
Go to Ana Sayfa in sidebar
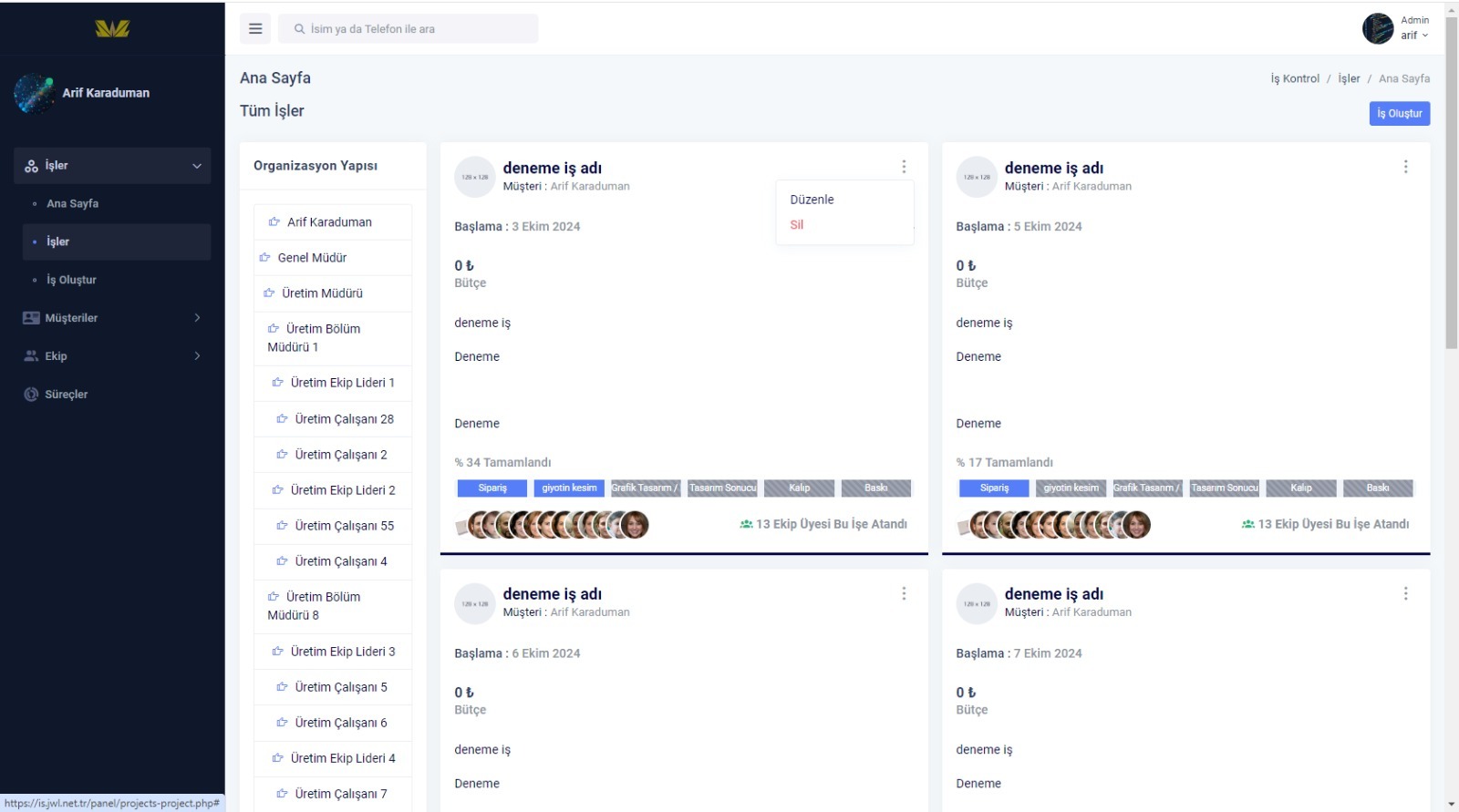(x=73, y=204)
